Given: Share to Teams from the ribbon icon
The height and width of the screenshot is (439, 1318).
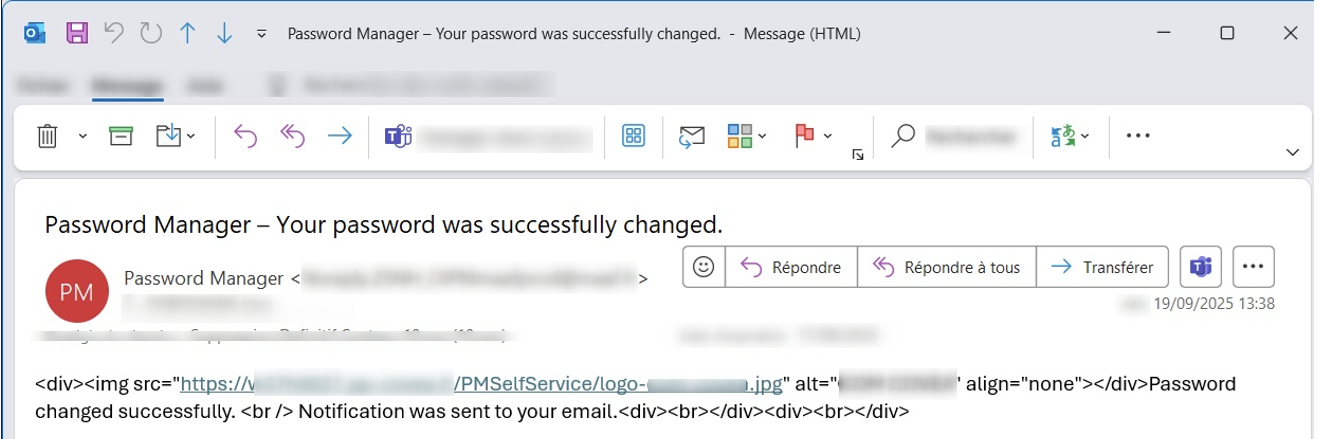Looking at the screenshot, I should [398, 136].
